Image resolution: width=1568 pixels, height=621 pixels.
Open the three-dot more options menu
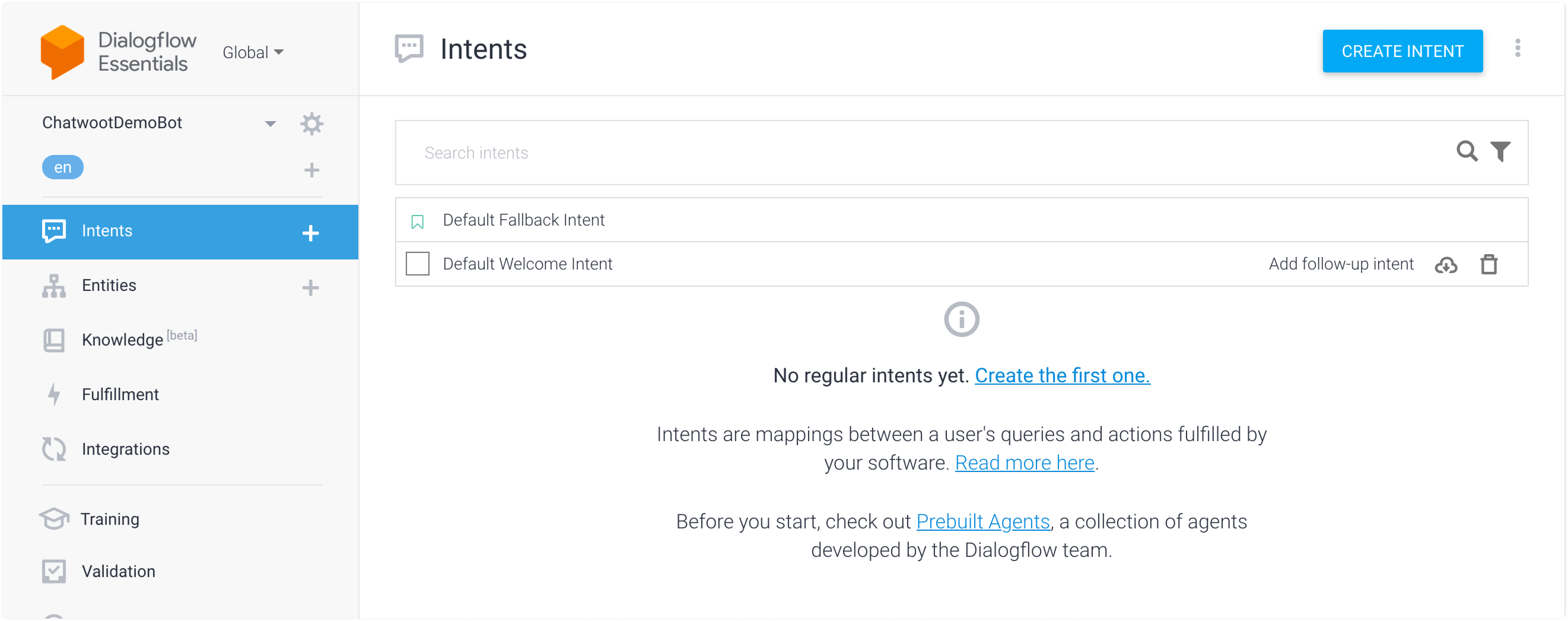pyautogui.click(x=1518, y=48)
